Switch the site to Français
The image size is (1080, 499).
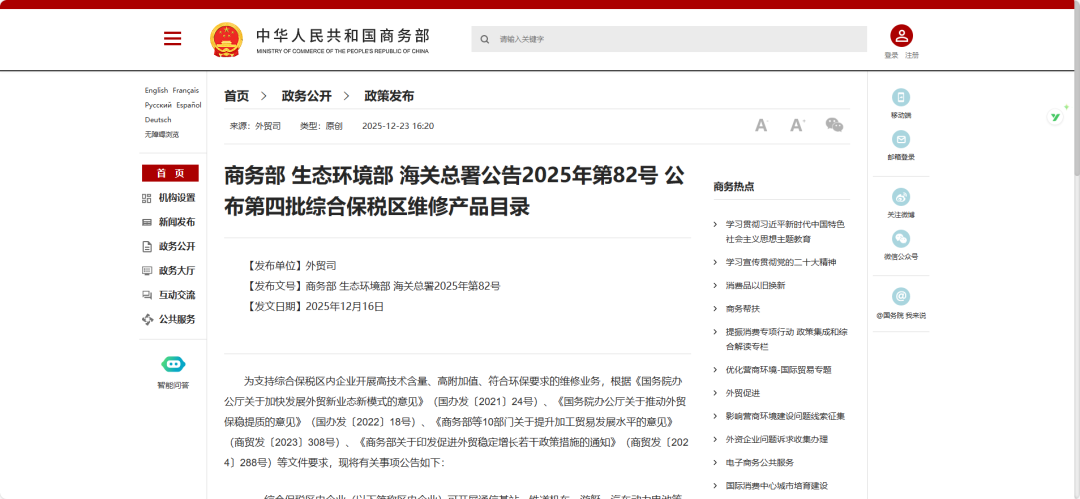point(186,90)
